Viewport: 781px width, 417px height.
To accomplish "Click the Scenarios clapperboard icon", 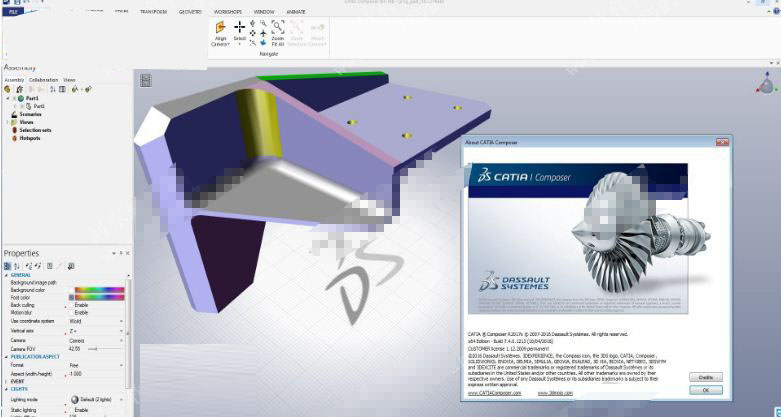I will point(14,114).
